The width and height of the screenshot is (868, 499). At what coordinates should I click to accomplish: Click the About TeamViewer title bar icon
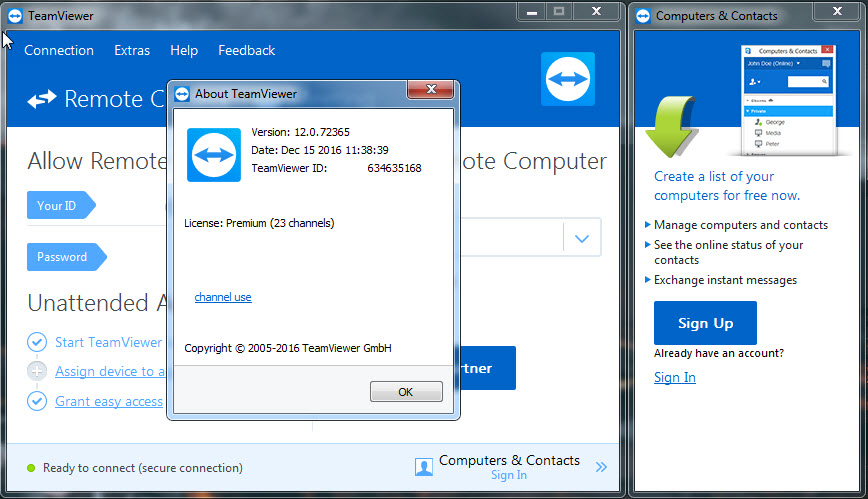click(x=182, y=94)
